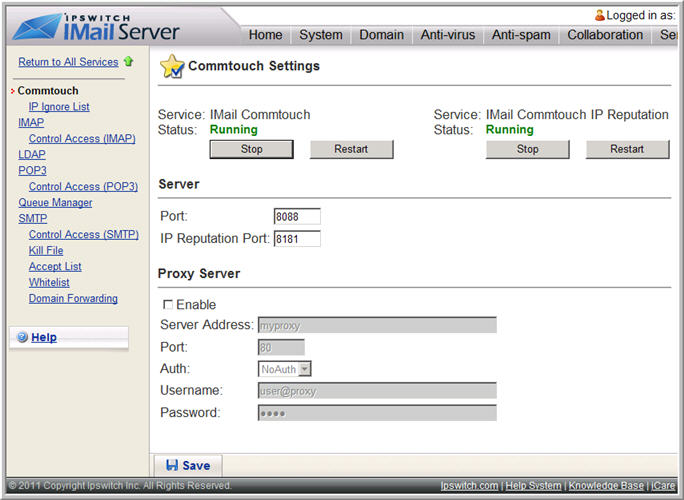Open the Anti-spam menu
The width and height of the screenshot is (684, 500).
[x=521, y=35]
